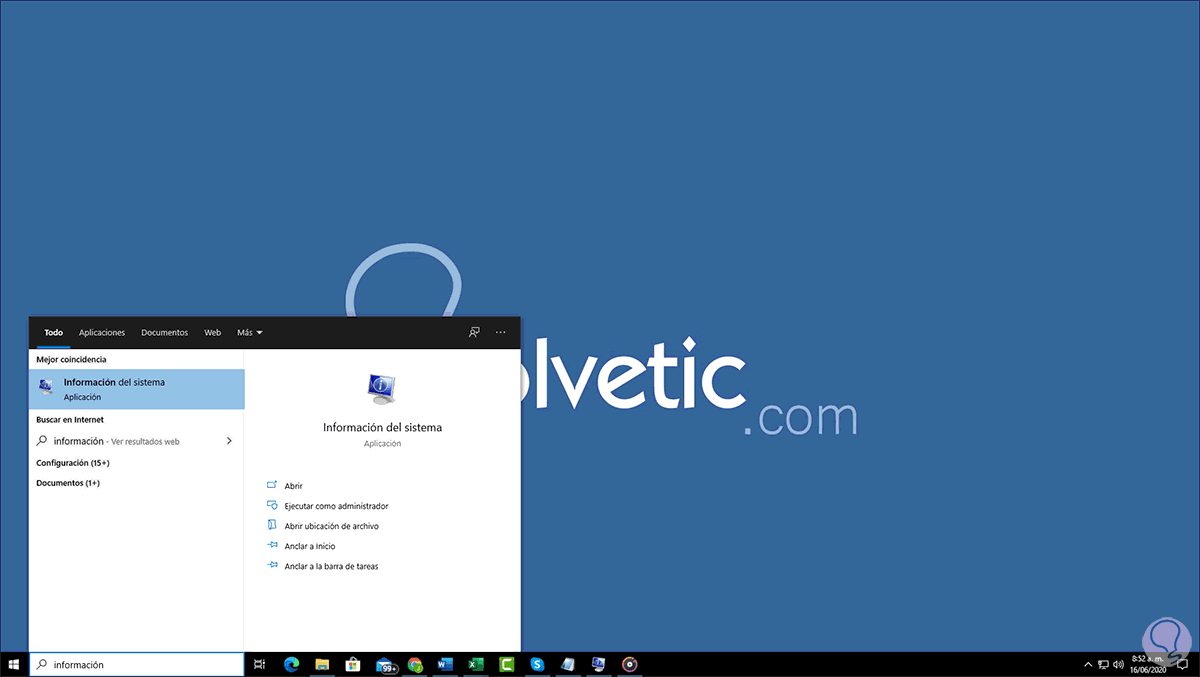1200x677 pixels.
Task: Open the Action Center notifications icon
Action: pyautogui.click(x=1181, y=664)
